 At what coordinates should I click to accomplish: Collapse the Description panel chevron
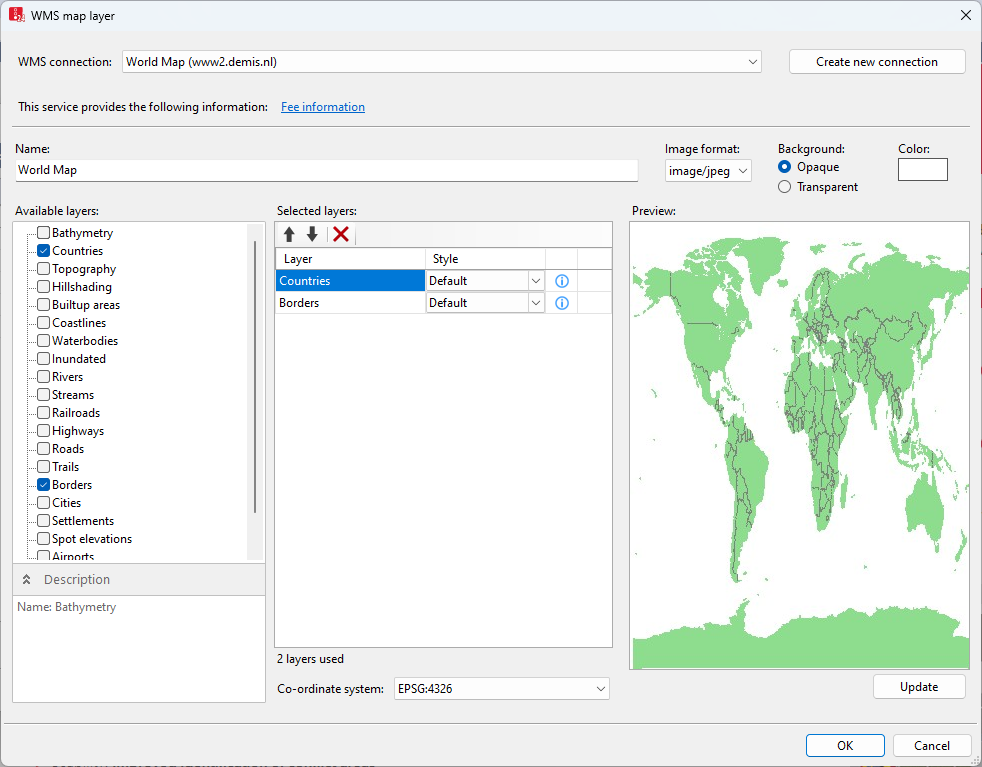pos(27,580)
